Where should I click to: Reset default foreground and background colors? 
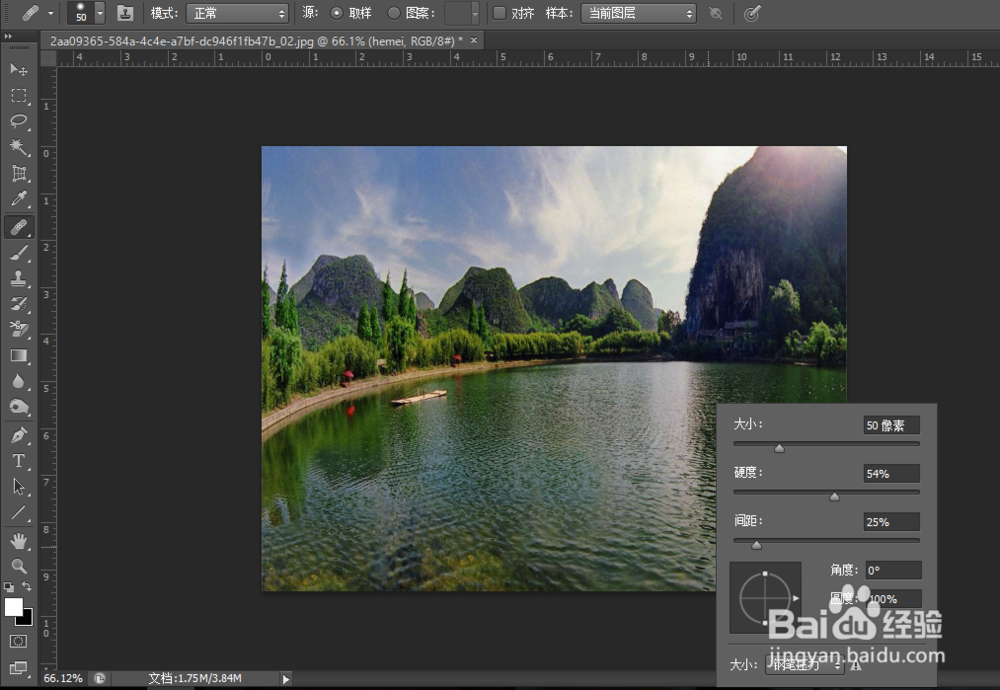[9, 586]
